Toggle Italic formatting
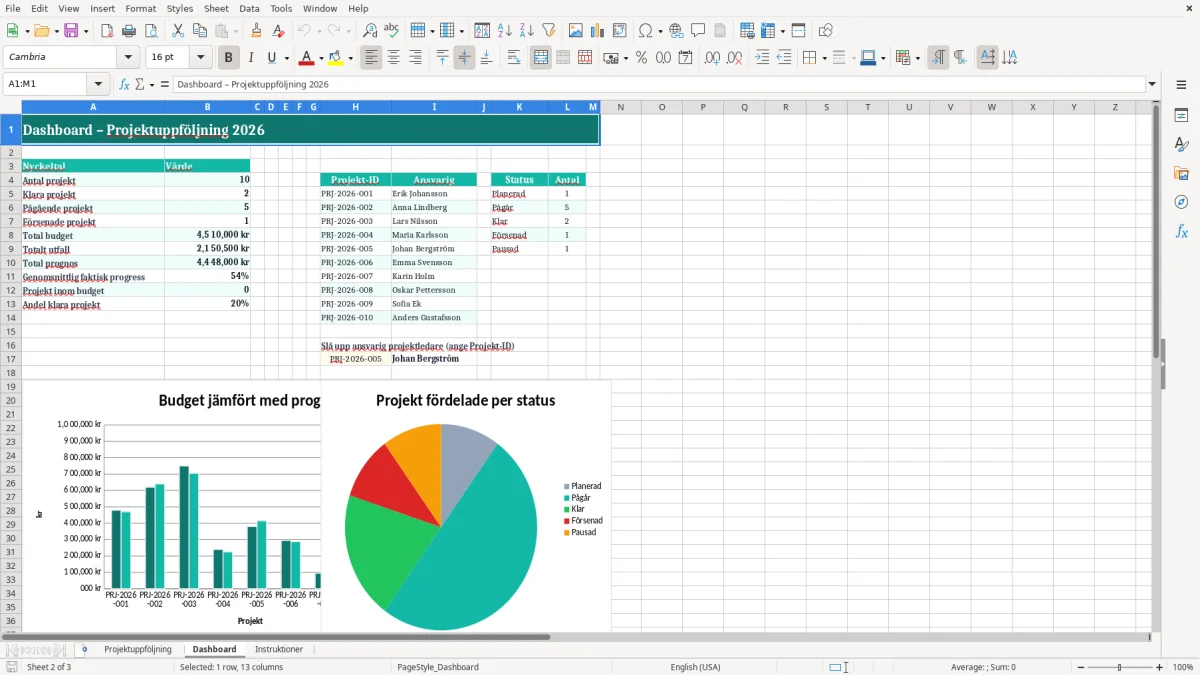 coord(250,58)
